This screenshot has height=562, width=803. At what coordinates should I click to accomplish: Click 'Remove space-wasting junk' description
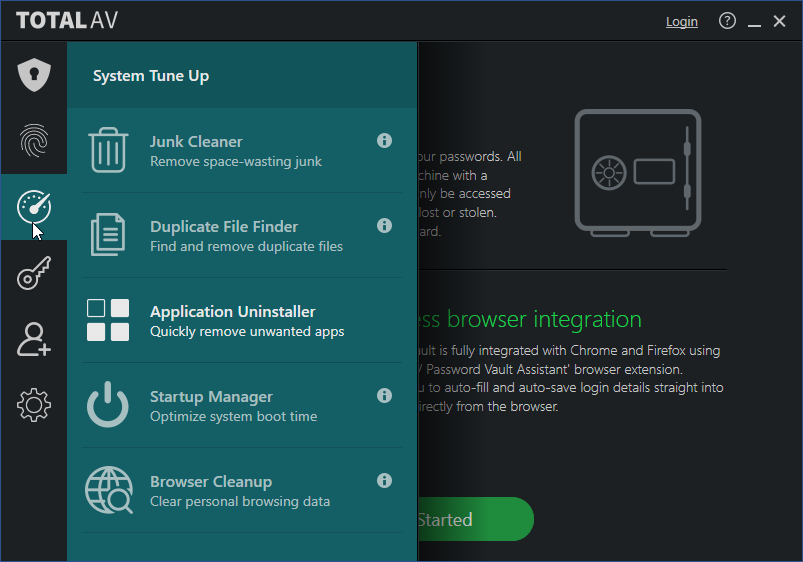pyautogui.click(x=236, y=161)
